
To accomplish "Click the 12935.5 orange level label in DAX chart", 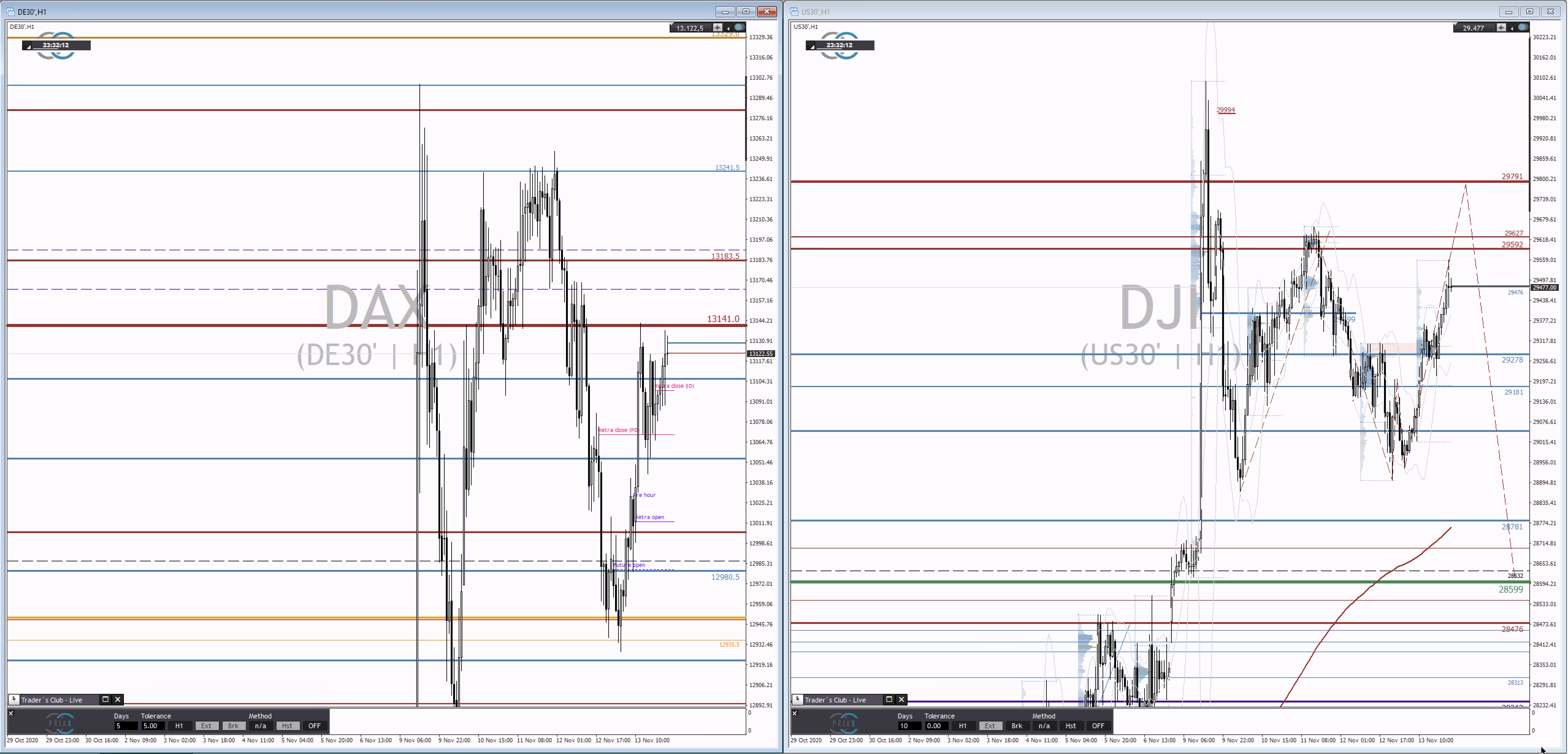I will click(729, 644).
